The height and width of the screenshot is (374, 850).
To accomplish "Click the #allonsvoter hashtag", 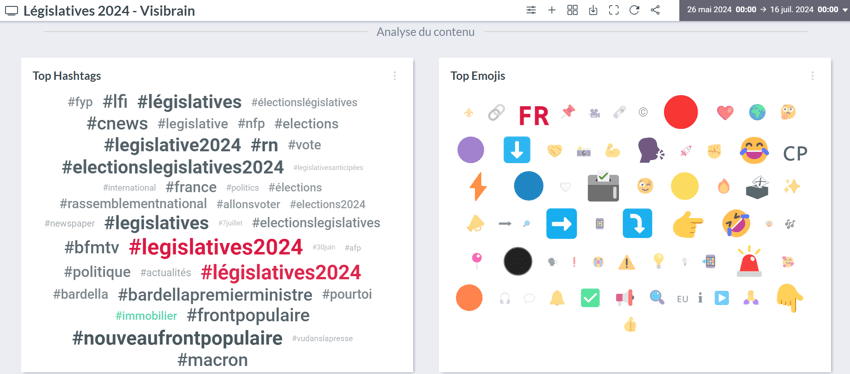I will click(248, 204).
